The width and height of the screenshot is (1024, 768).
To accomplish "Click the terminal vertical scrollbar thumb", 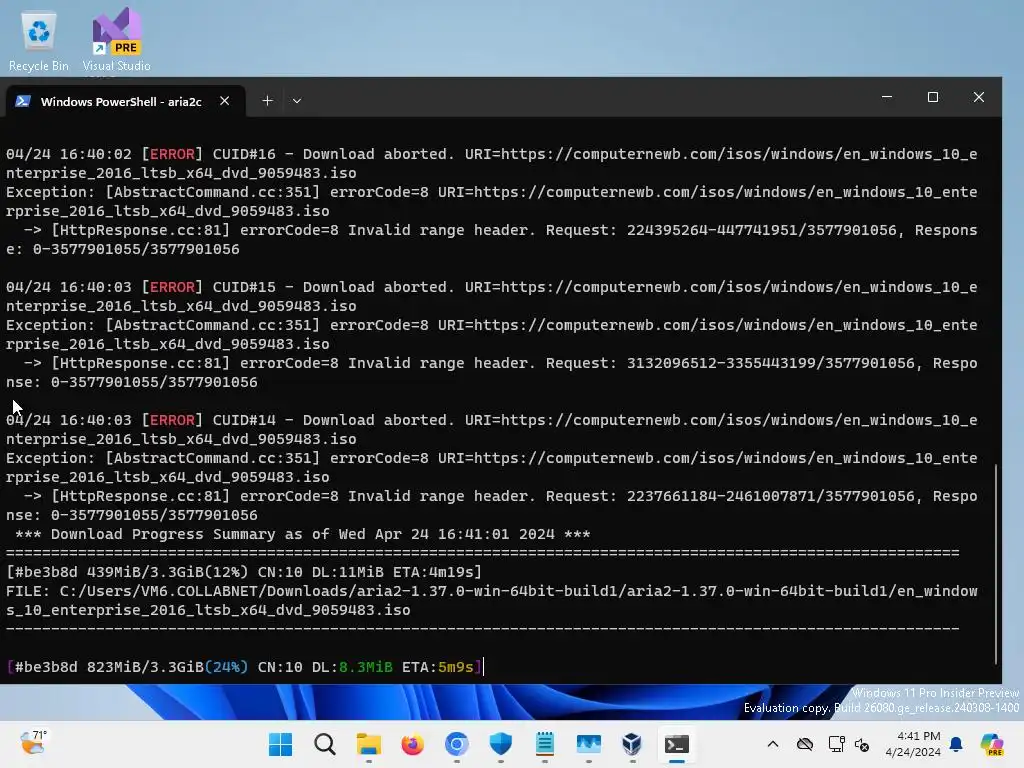I will [996, 564].
